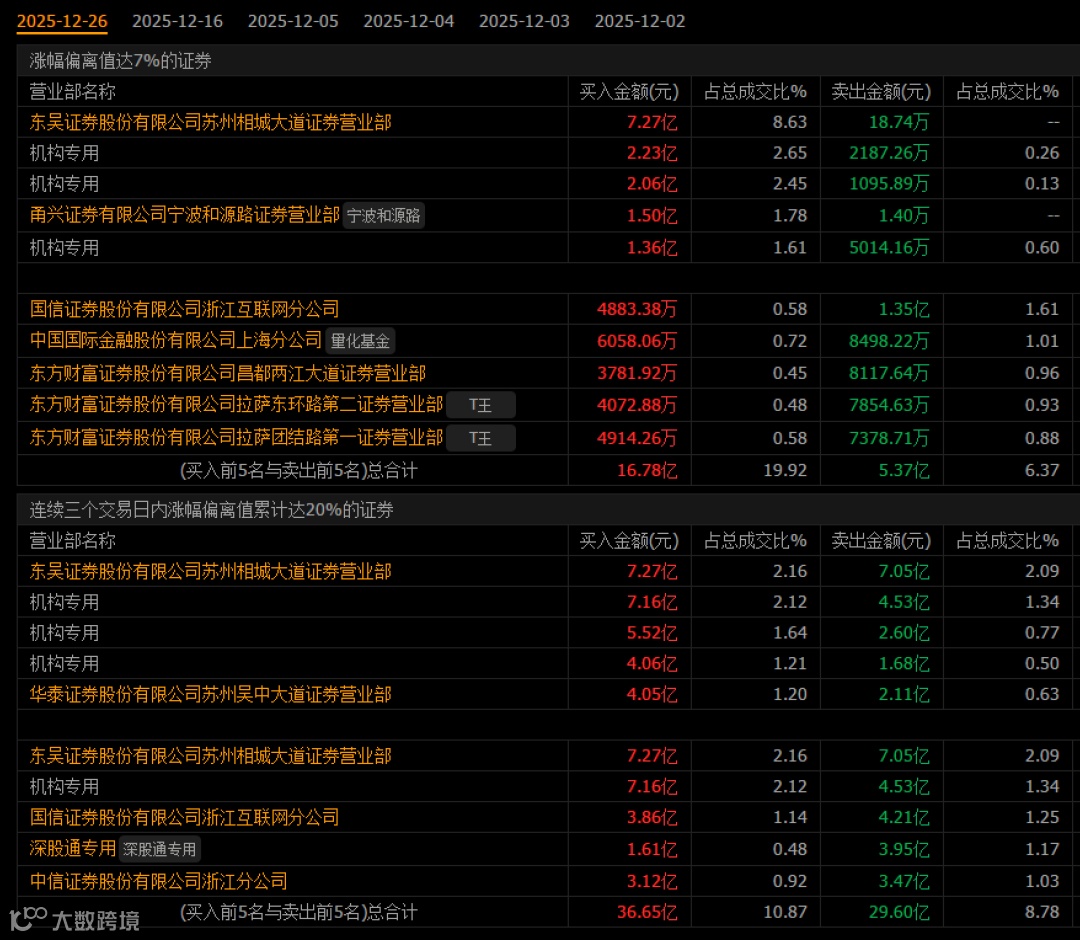
Task: Click buy amount 5.52亿
Action: 652,633
